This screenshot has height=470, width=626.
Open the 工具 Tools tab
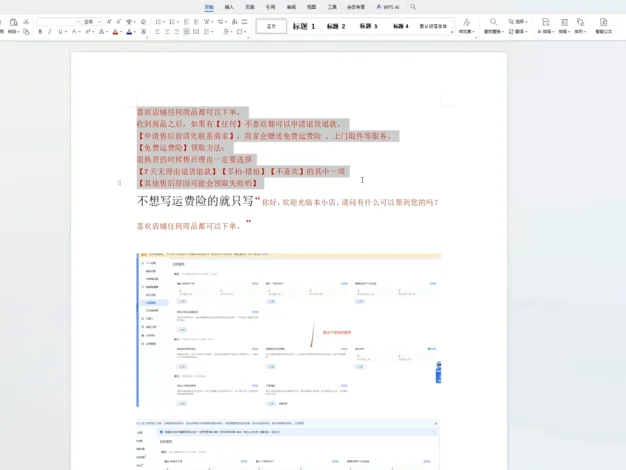(x=332, y=7)
